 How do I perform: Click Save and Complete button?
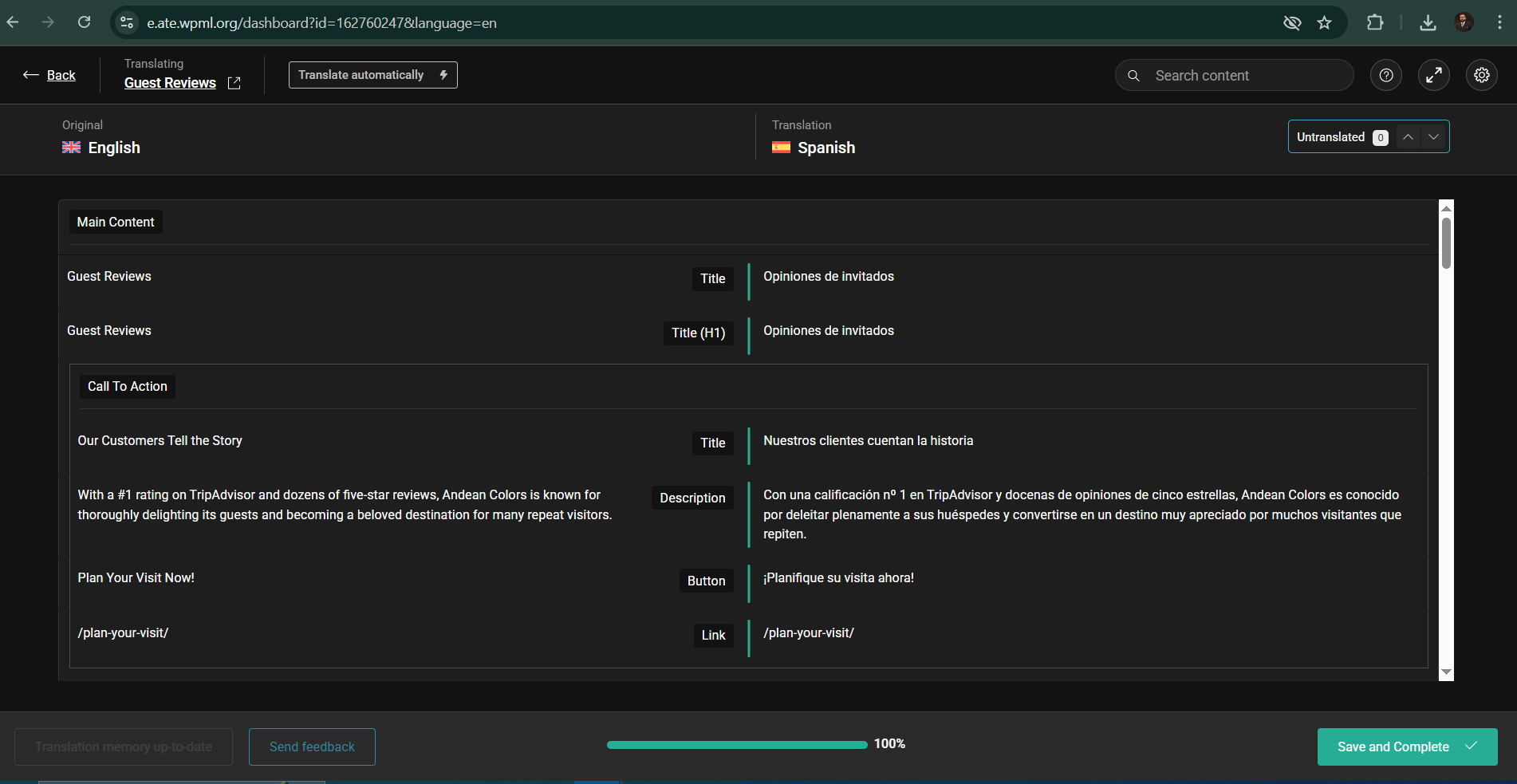[1407, 747]
